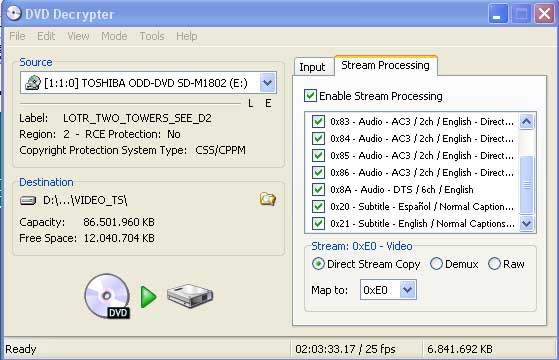
Task: Uncheck the 0x20 Español subtitle stream
Action: click(x=318, y=206)
